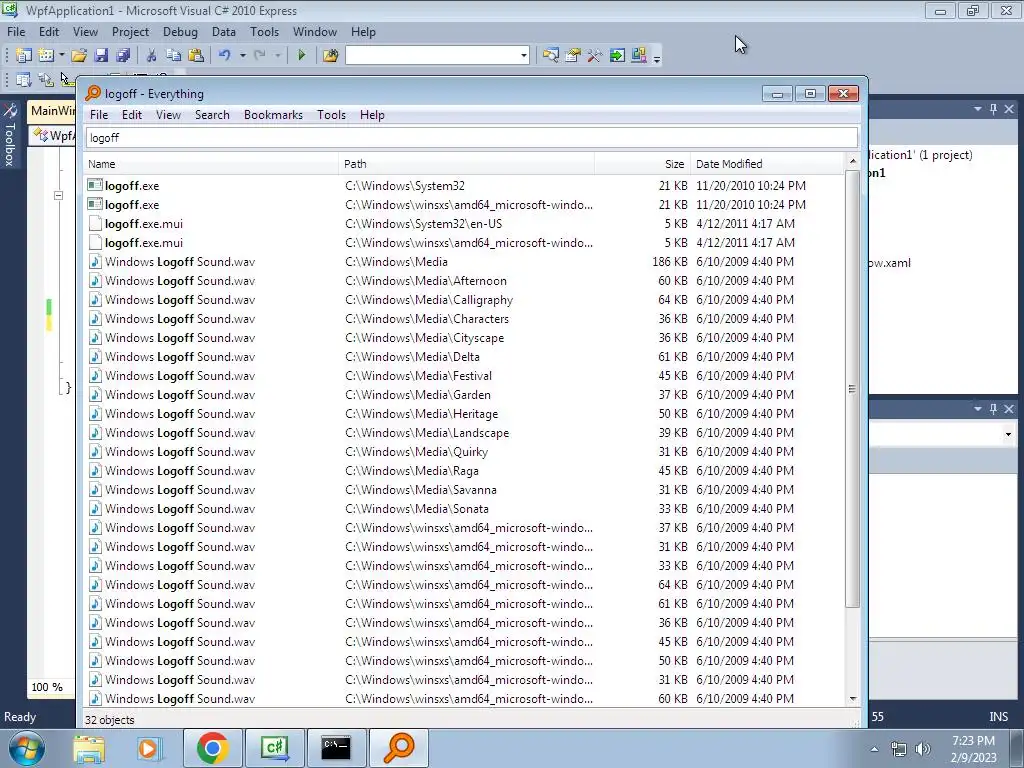The width and height of the screenshot is (1024, 768).
Task: Open Windows Explorer from taskbar
Action: (89, 748)
